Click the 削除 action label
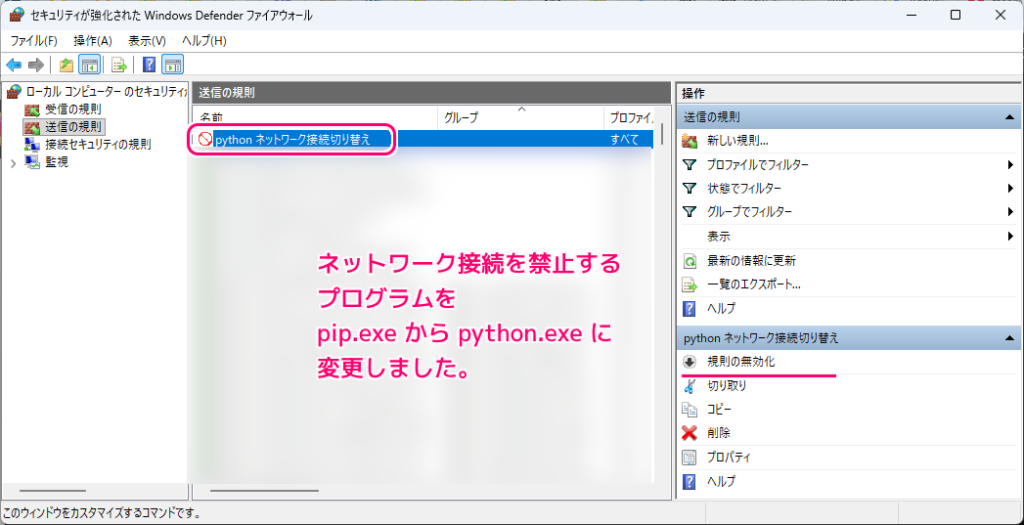Image resolution: width=1024 pixels, height=525 pixels. coord(719,432)
